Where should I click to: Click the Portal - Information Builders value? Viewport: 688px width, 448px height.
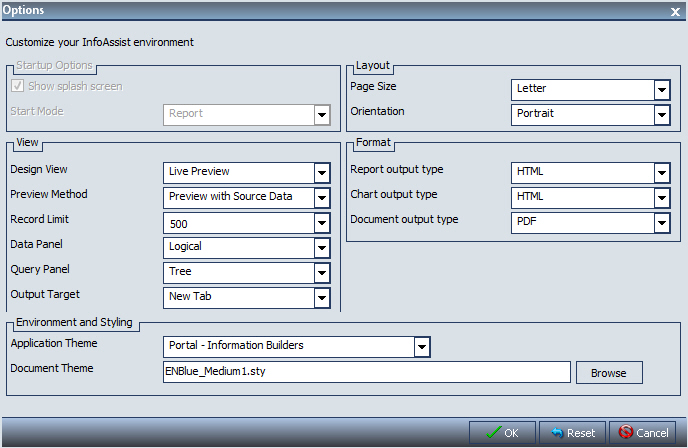tap(289, 347)
